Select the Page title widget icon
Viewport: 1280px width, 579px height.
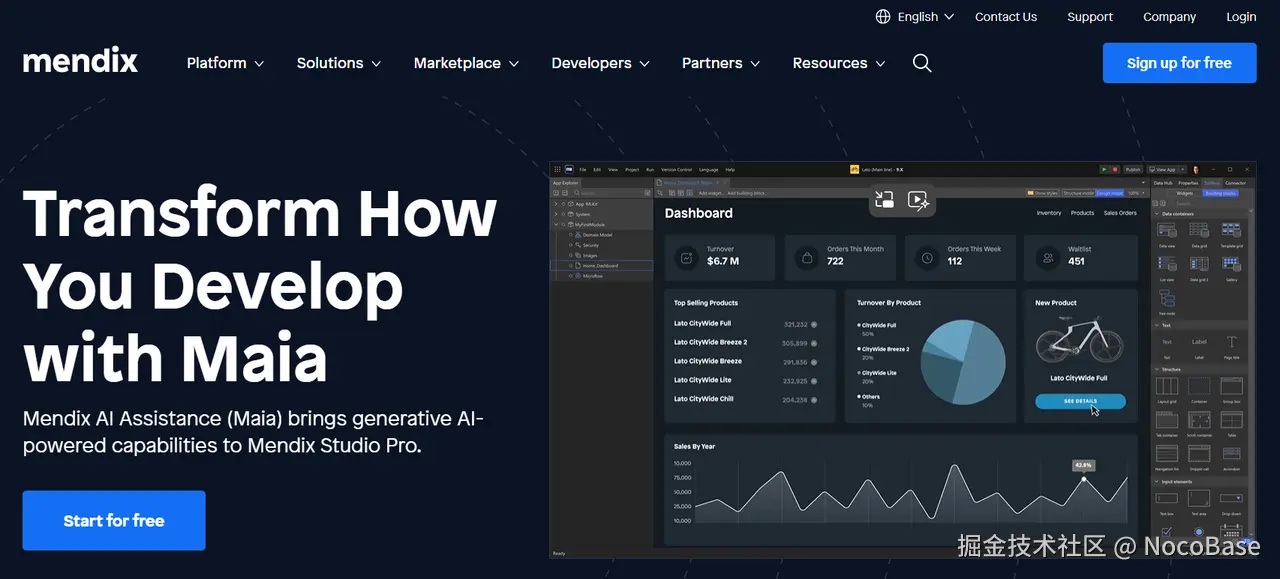(x=1232, y=342)
